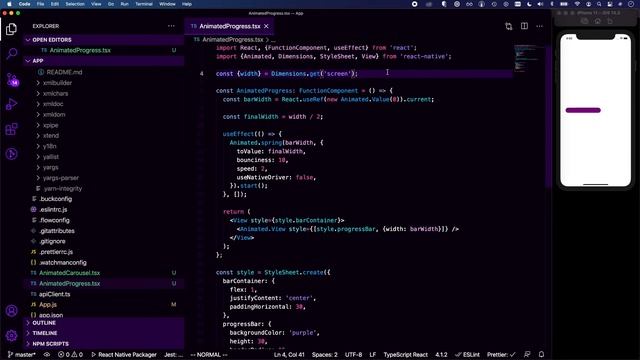Open the View menu
This screenshot has height=360, width=640.
point(96,4)
